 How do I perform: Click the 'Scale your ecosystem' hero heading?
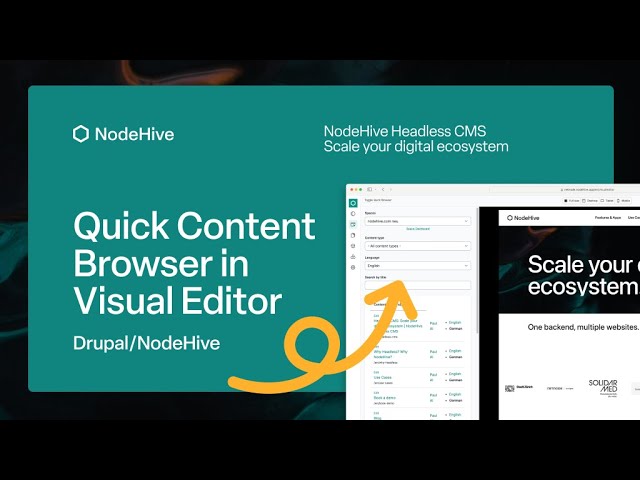tap(584, 275)
